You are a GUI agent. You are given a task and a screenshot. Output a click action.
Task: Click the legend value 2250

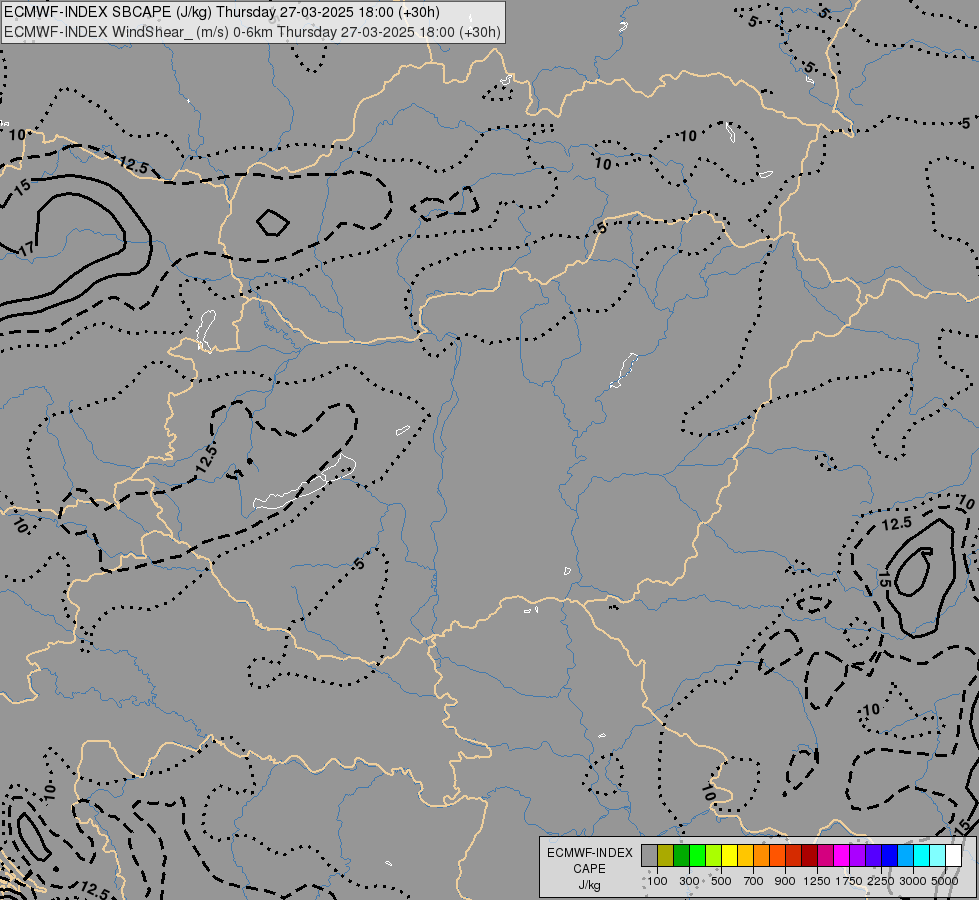(x=881, y=881)
